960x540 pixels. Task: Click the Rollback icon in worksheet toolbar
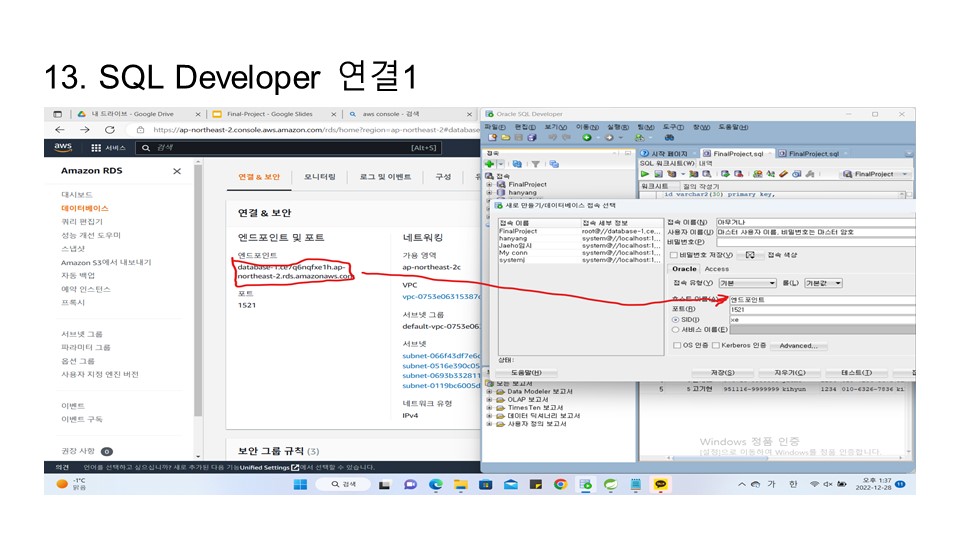[739, 174]
